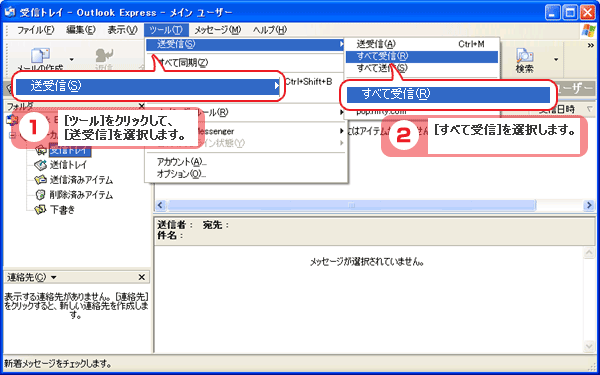Open the 連絡先(C) dropdown arrow
Viewport: 600px width, 375px height.
click(x=54, y=277)
